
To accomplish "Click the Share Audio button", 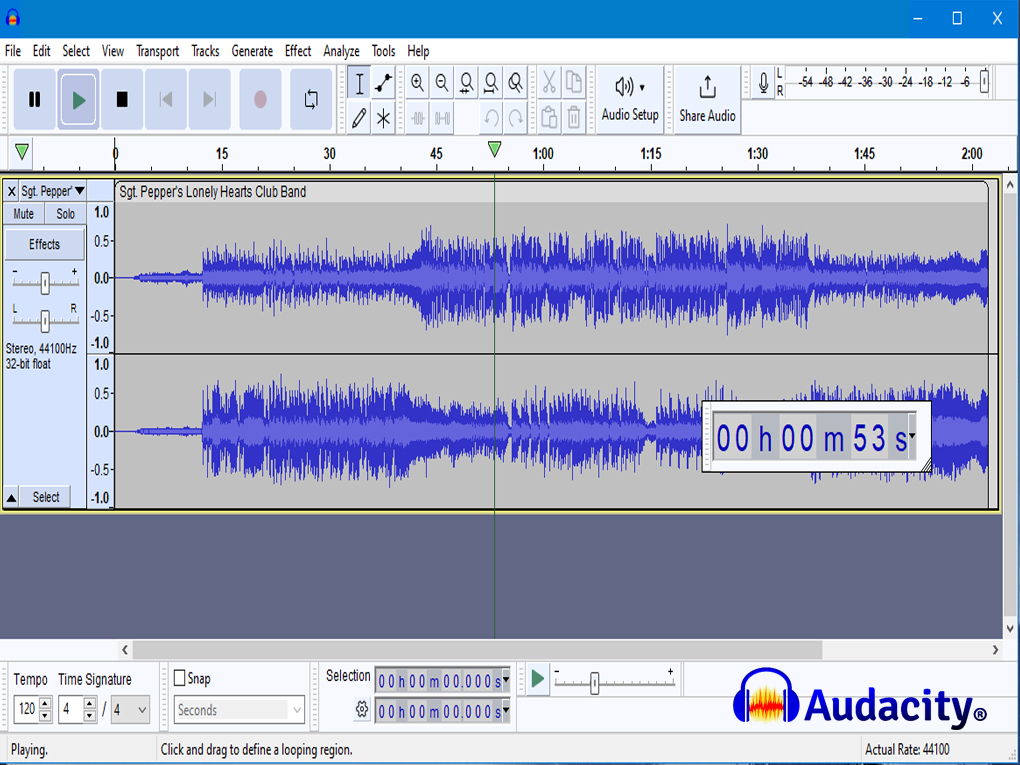I will tap(706, 99).
